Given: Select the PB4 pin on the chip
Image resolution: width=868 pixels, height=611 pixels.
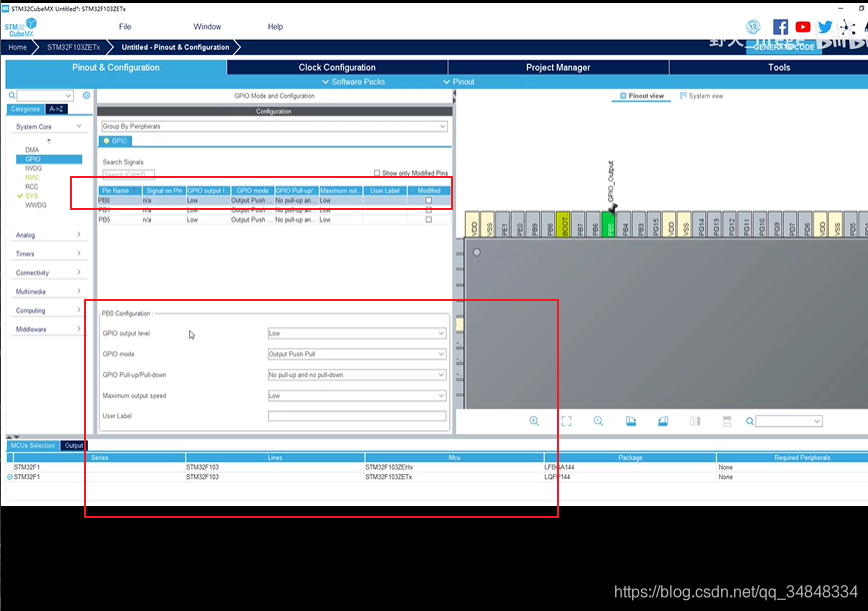Looking at the screenshot, I should pyautogui.click(x=623, y=224).
